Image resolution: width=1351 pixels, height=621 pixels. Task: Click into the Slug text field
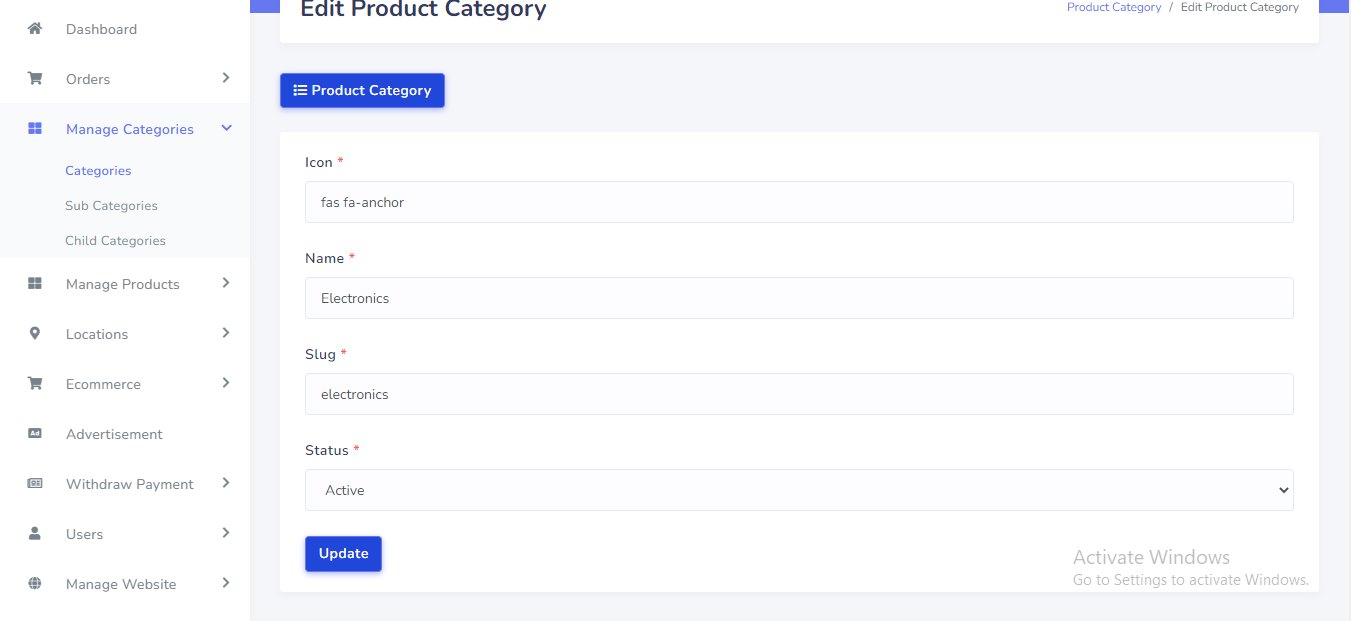pyautogui.click(x=798, y=394)
